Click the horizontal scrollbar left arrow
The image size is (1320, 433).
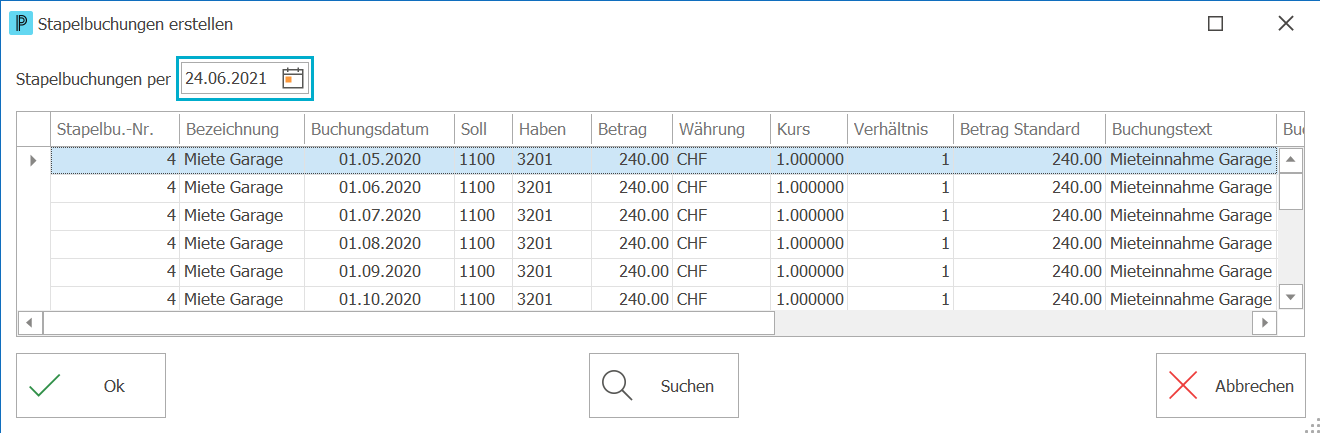(30, 322)
